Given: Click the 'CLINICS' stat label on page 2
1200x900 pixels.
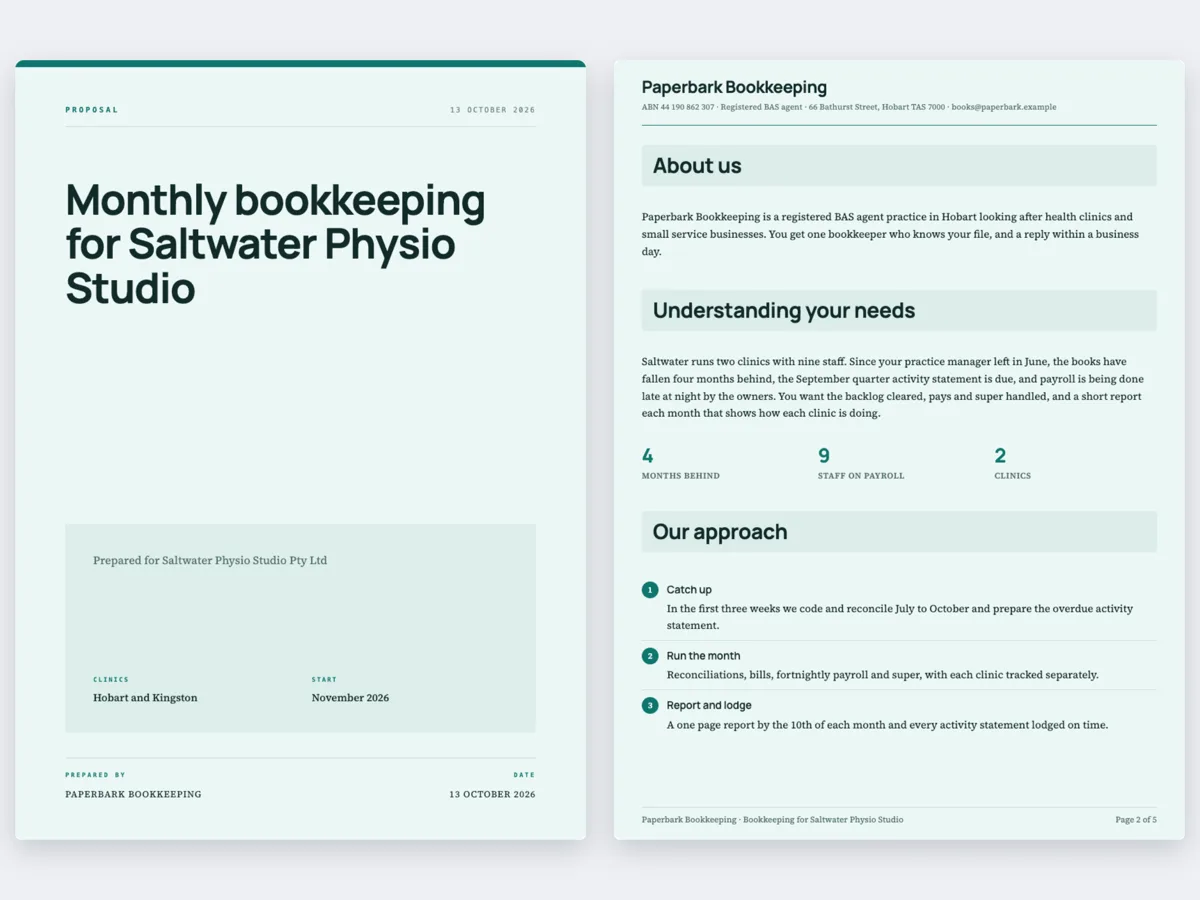Looking at the screenshot, I should click(x=1012, y=476).
